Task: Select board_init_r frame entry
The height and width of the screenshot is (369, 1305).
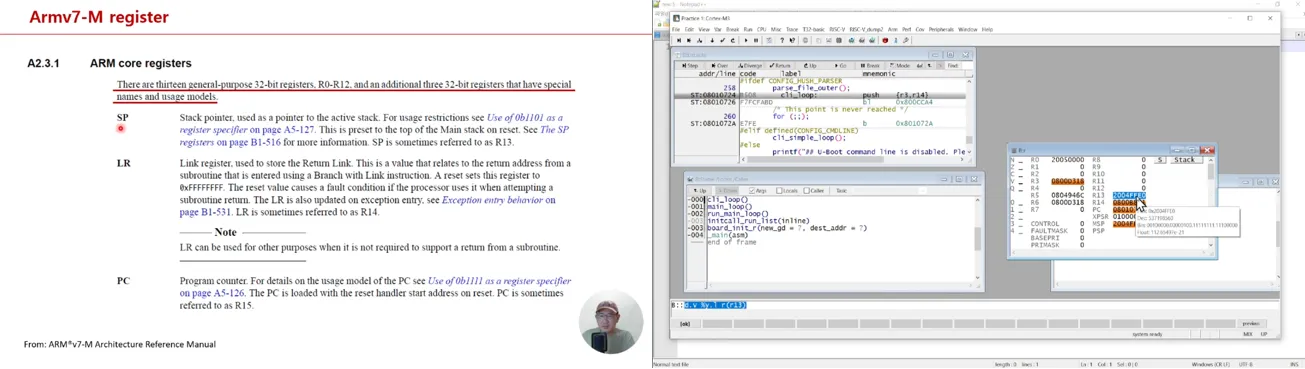Action: (x=787, y=228)
